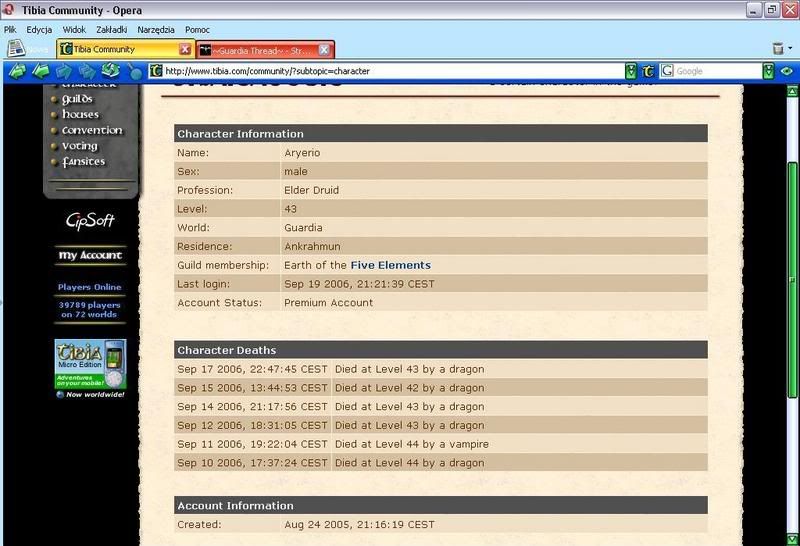Click the Ankrahmun residence value

[312, 246]
